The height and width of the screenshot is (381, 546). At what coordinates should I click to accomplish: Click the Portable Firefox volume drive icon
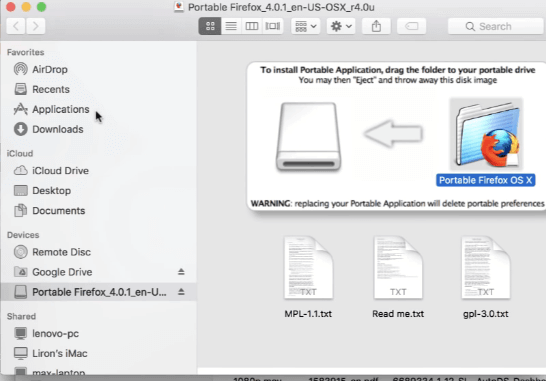tap(21, 292)
